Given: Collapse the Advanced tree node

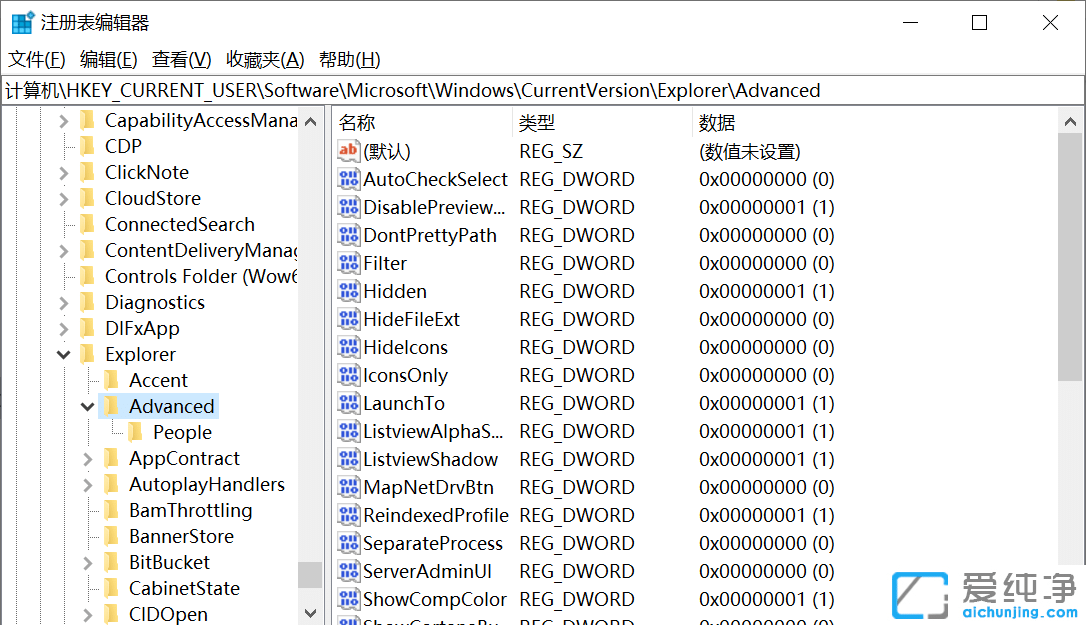Looking at the screenshot, I should click(x=88, y=406).
